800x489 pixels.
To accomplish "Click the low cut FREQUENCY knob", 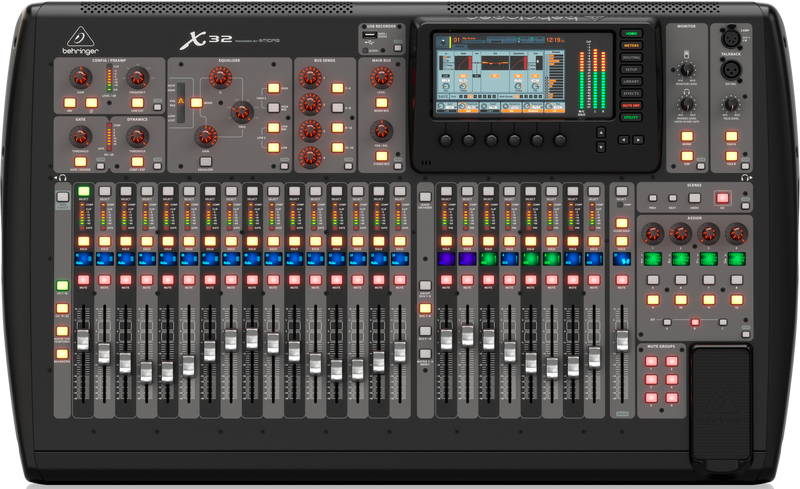I will [x=137, y=78].
